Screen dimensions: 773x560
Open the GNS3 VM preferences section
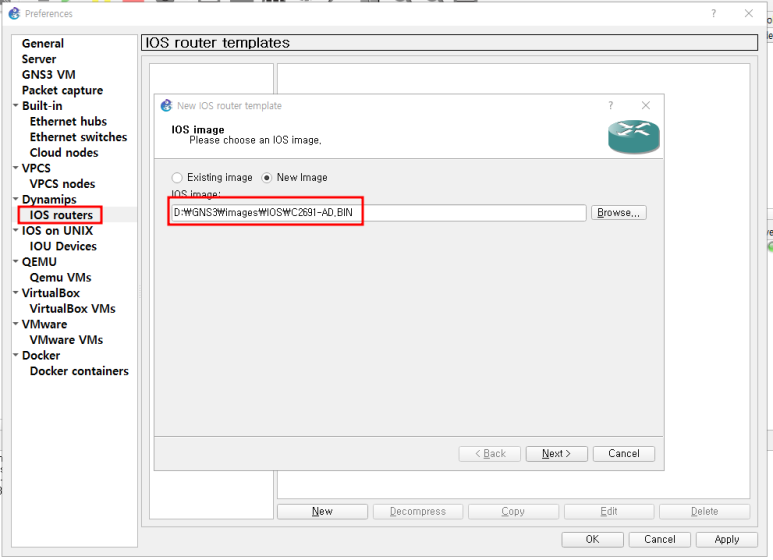(x=49, y=75)
